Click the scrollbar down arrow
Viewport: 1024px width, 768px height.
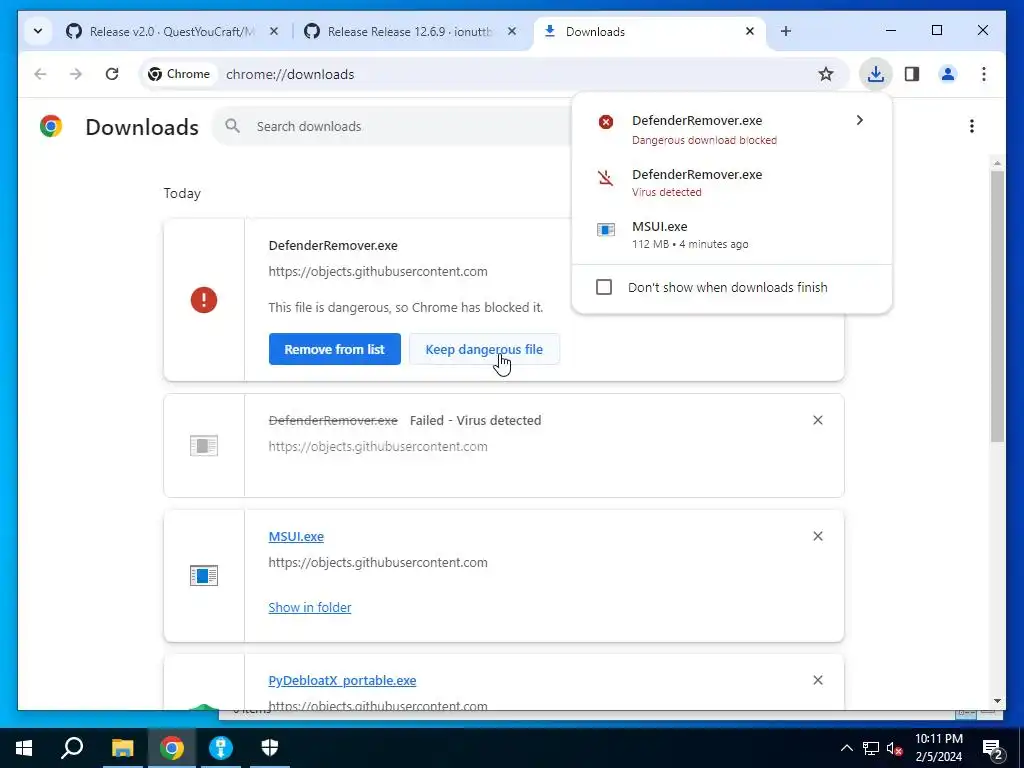point(997,701)
